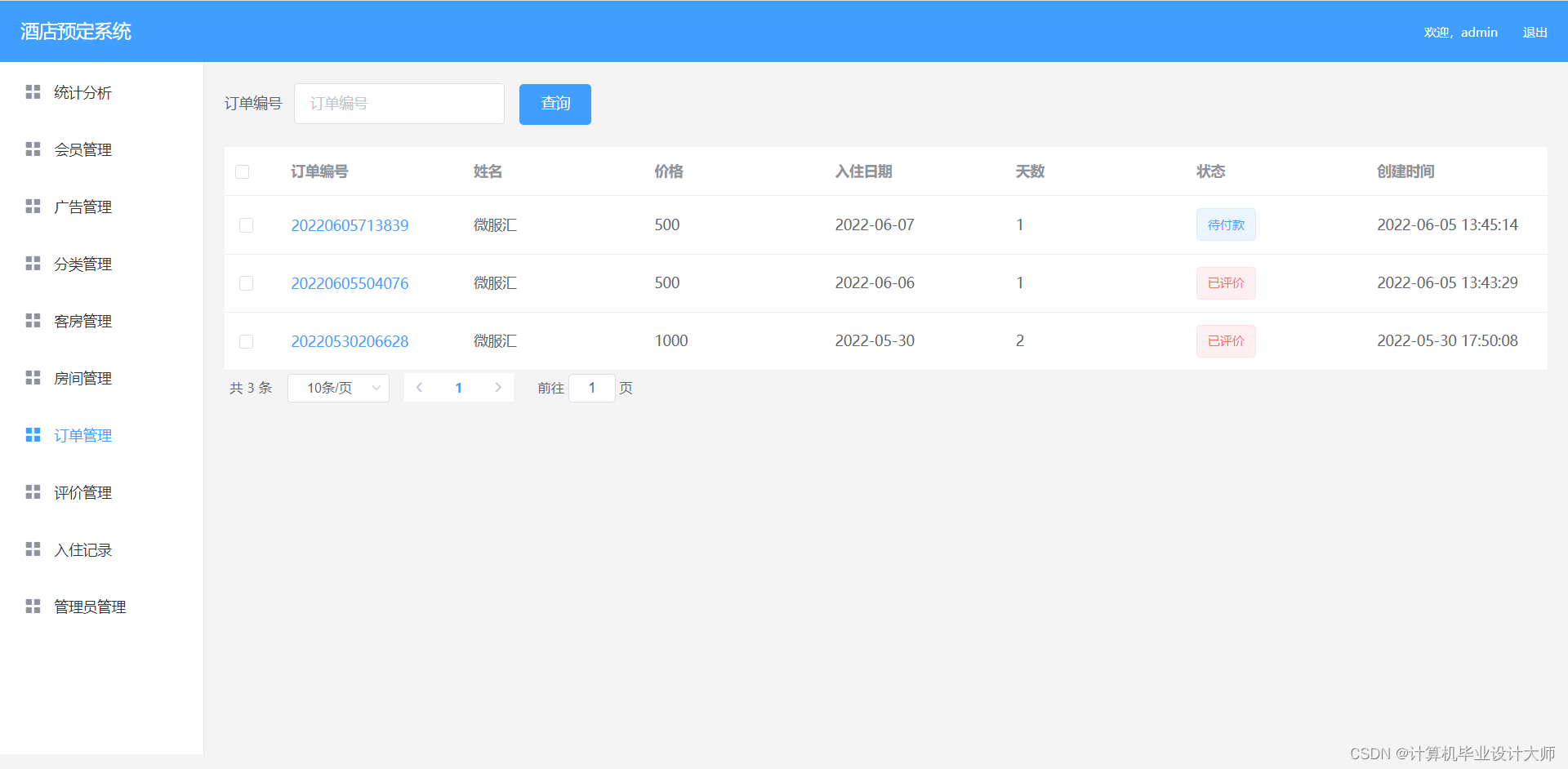Click the 会员管理 grid icon
This screenshot has height=769, width=1568.
(x=33, y=149)
